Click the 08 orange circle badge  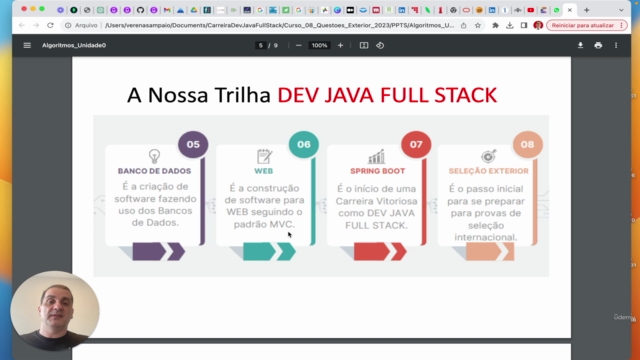[x=527, y=144]
